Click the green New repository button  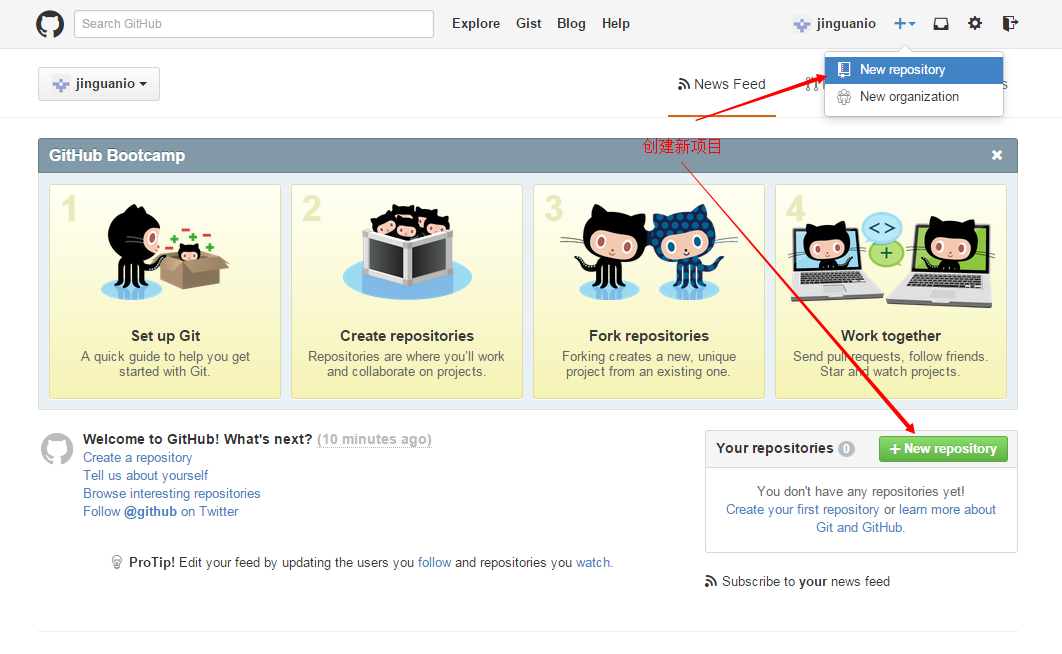click(943, 449)
